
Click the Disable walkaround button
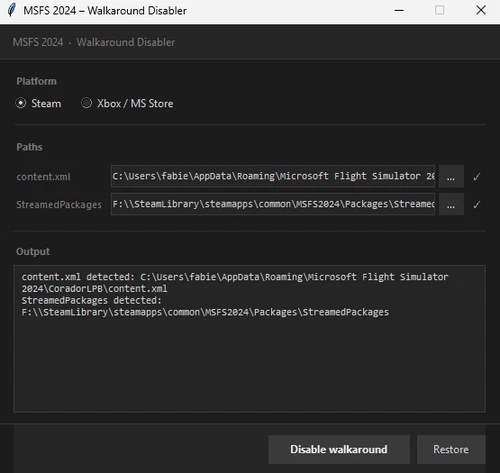click(339, 449)
